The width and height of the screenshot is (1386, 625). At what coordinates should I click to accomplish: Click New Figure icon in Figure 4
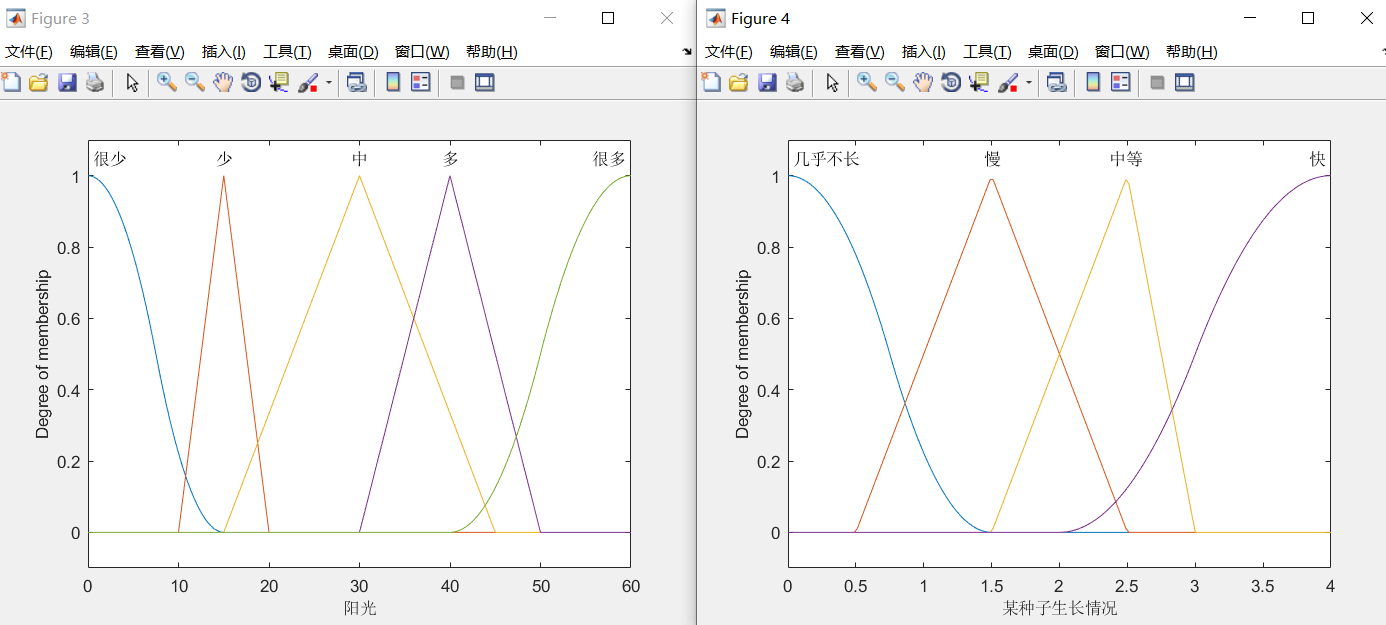(711, 83)
